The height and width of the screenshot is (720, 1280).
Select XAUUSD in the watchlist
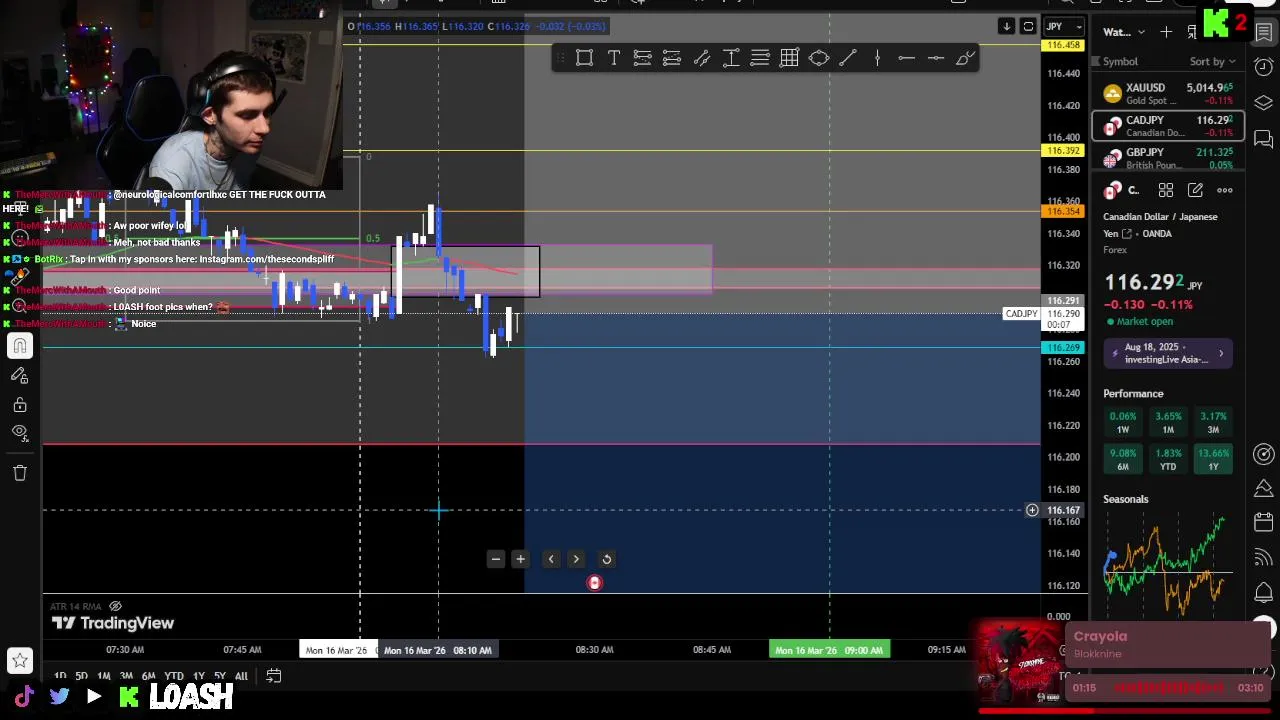pyautogui.click(x=1168, y=94)
